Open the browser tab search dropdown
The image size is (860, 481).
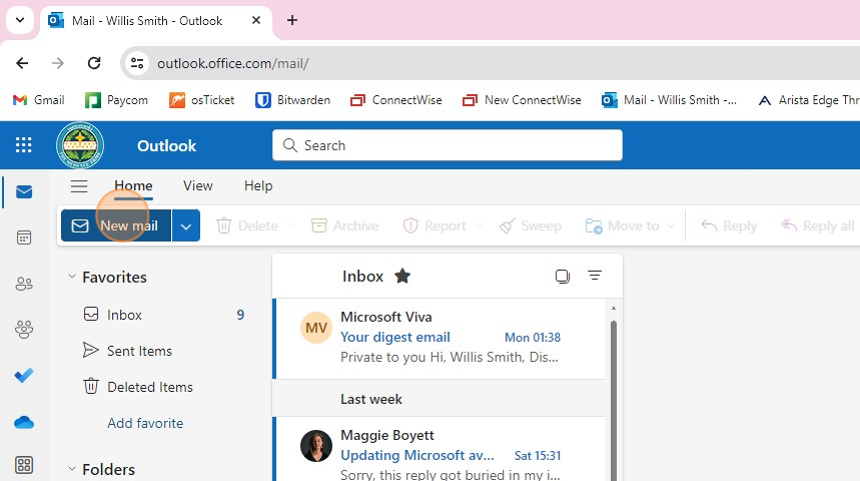click(20, 20)
